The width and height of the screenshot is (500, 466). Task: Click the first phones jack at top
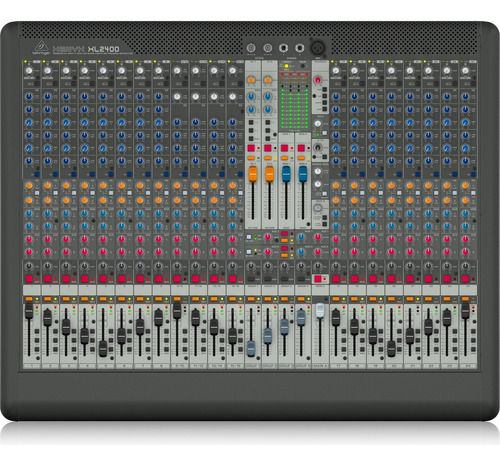284,48
